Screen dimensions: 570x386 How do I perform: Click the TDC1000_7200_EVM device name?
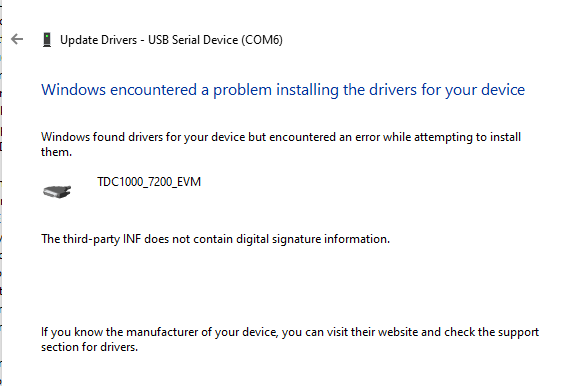[x=149, y=181]
